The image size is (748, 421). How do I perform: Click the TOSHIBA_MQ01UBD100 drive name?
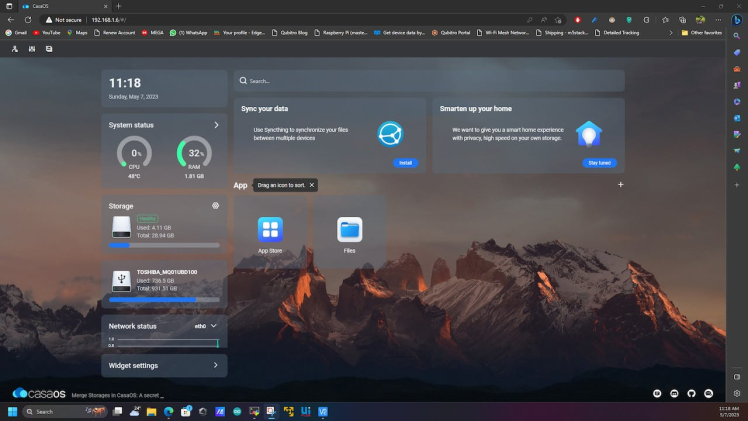point(167,272)
